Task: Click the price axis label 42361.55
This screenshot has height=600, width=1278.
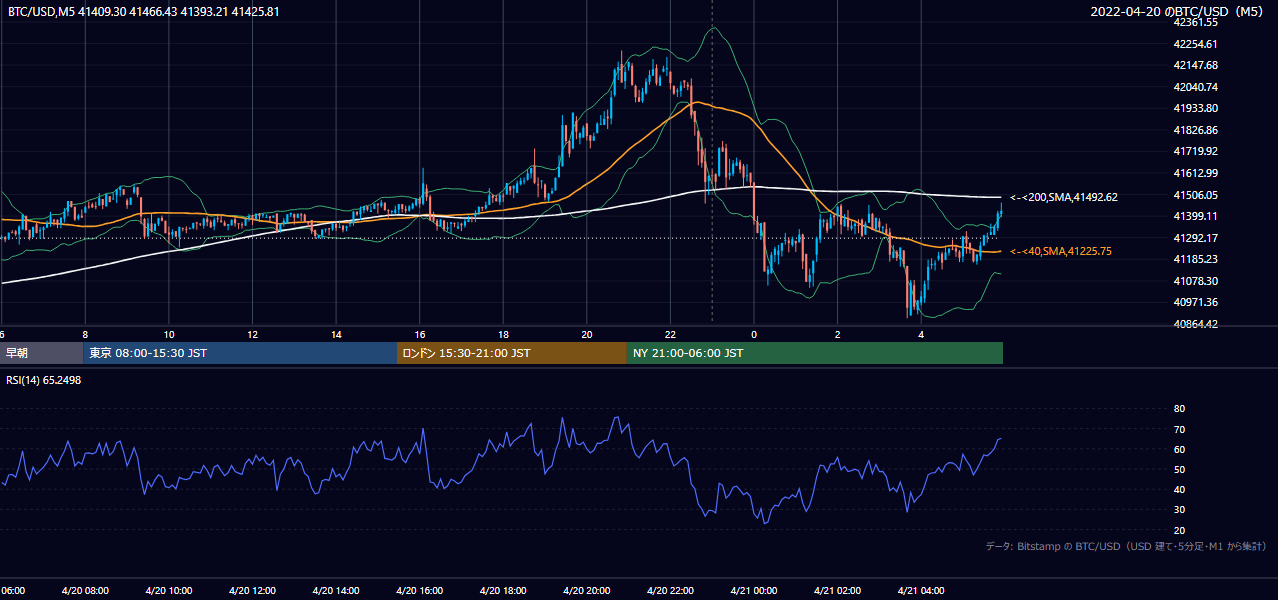Action: 1197,22
